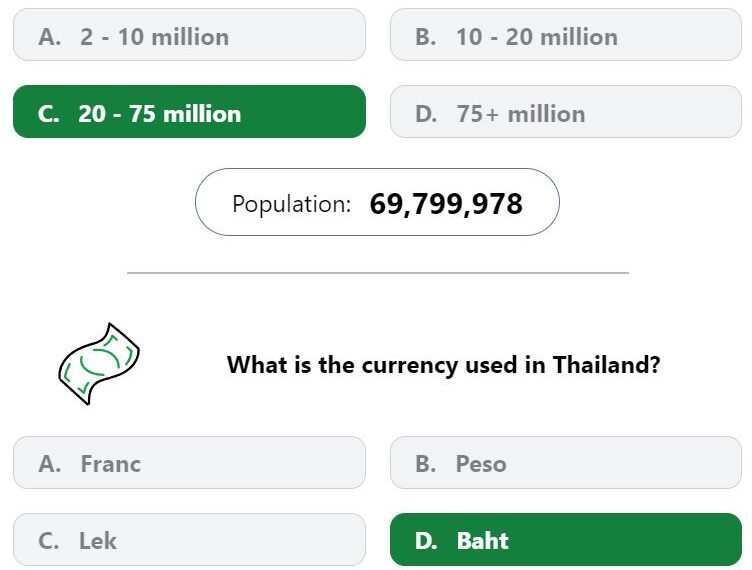Click the letter C beside Lek

click(48, 541)
